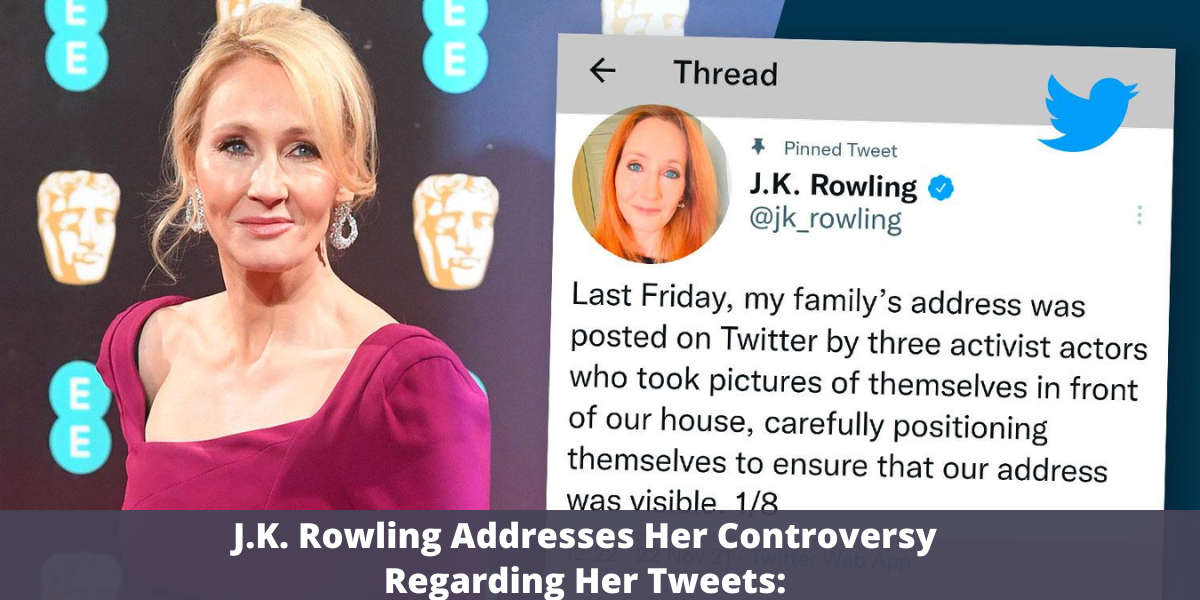Viewport: 1200px width, 600px height.
Task: Click the gold mask logo at the left edge of the photo
Action: [78, 225]
